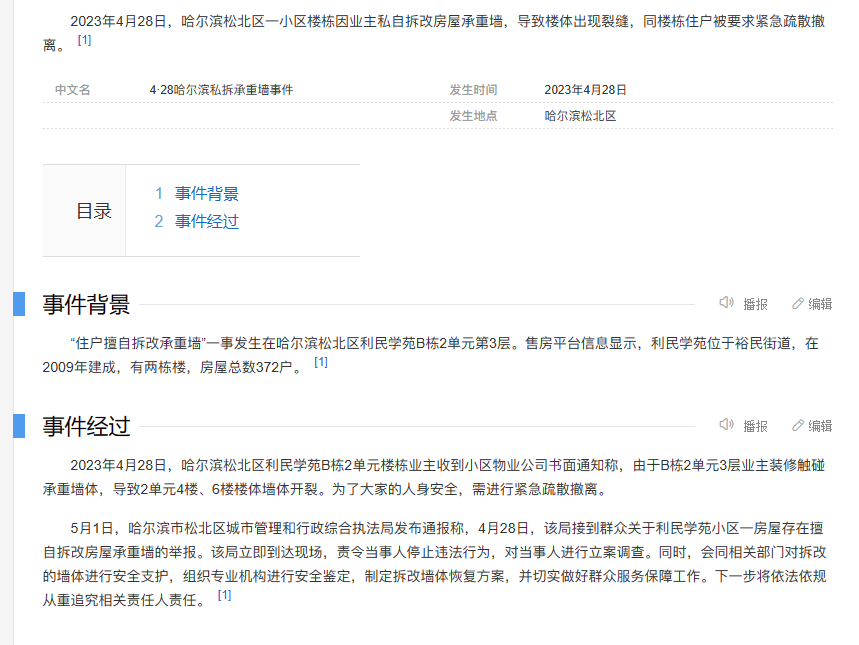Click the 发生时间 value 2023年4月28日
The height and width of the screenshot is (645, 859).
click(585, 90)
